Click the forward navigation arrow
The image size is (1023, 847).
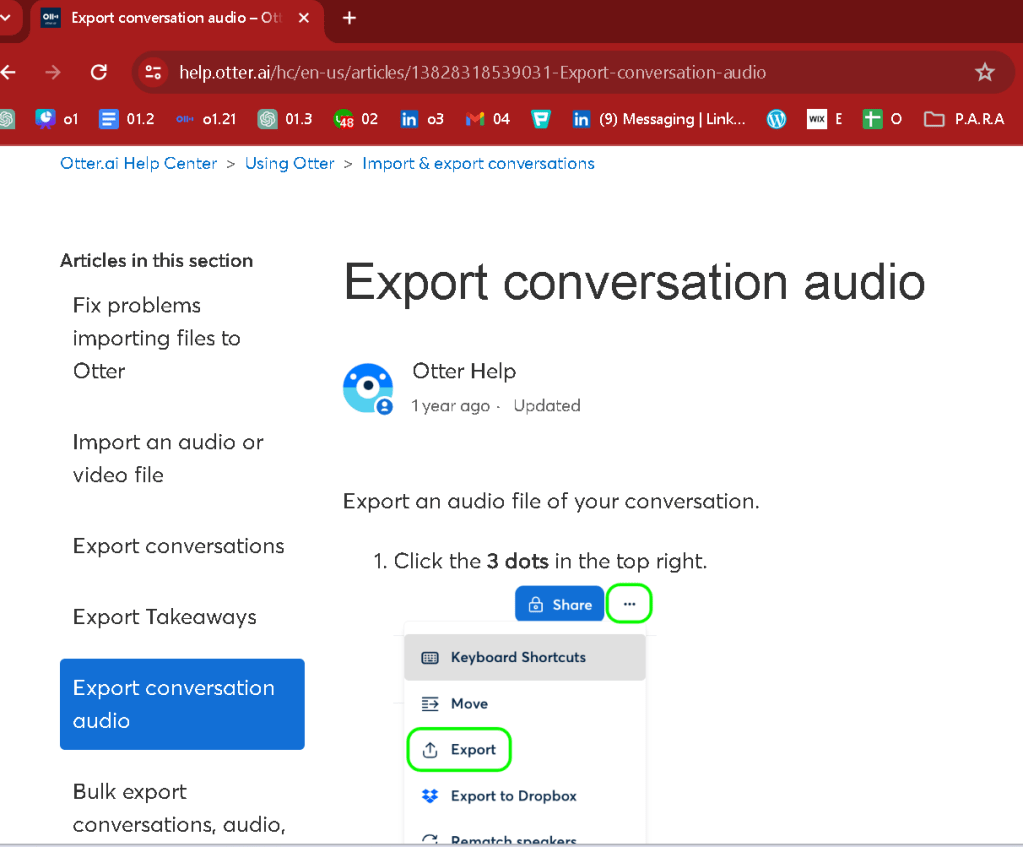coord(53,72)
